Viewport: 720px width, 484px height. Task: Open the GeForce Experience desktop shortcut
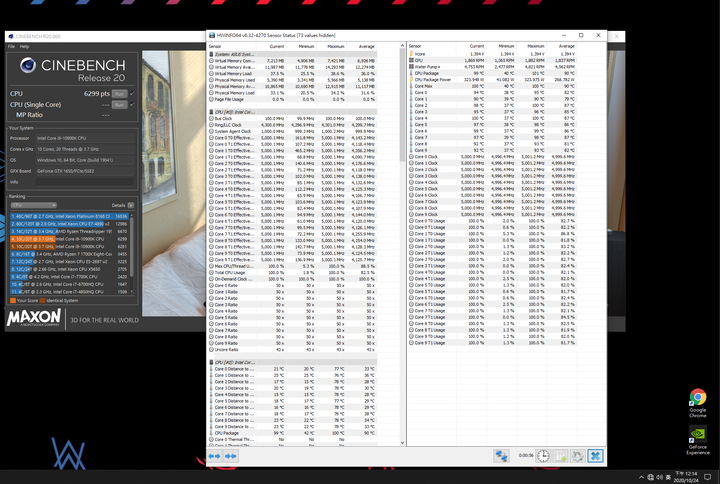click(x=698, y=440)
